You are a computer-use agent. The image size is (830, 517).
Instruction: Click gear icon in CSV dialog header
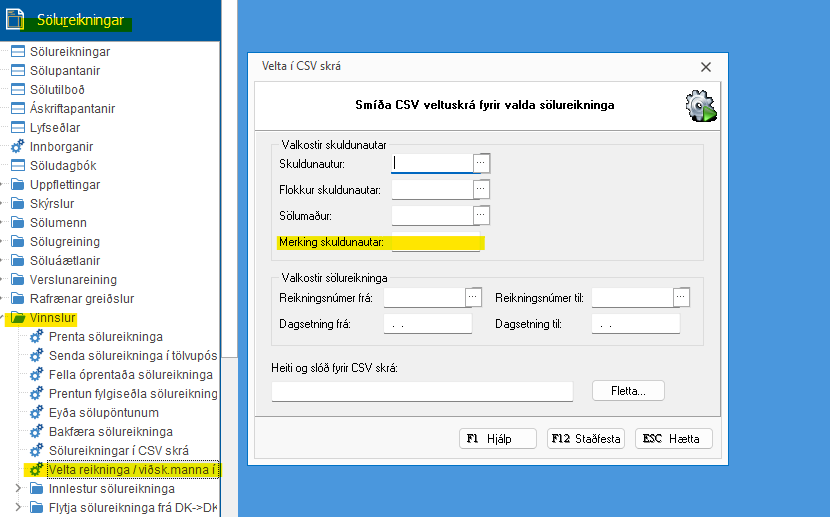(x=699, y=106)
